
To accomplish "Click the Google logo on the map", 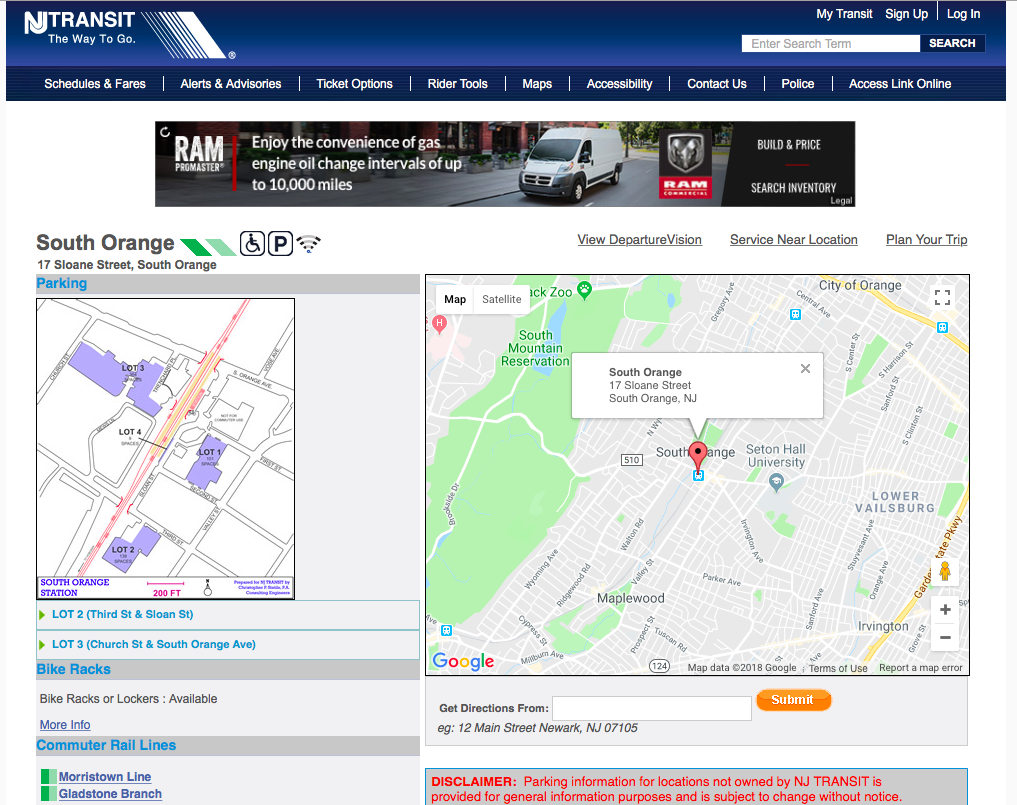I will tap(463, 661).
